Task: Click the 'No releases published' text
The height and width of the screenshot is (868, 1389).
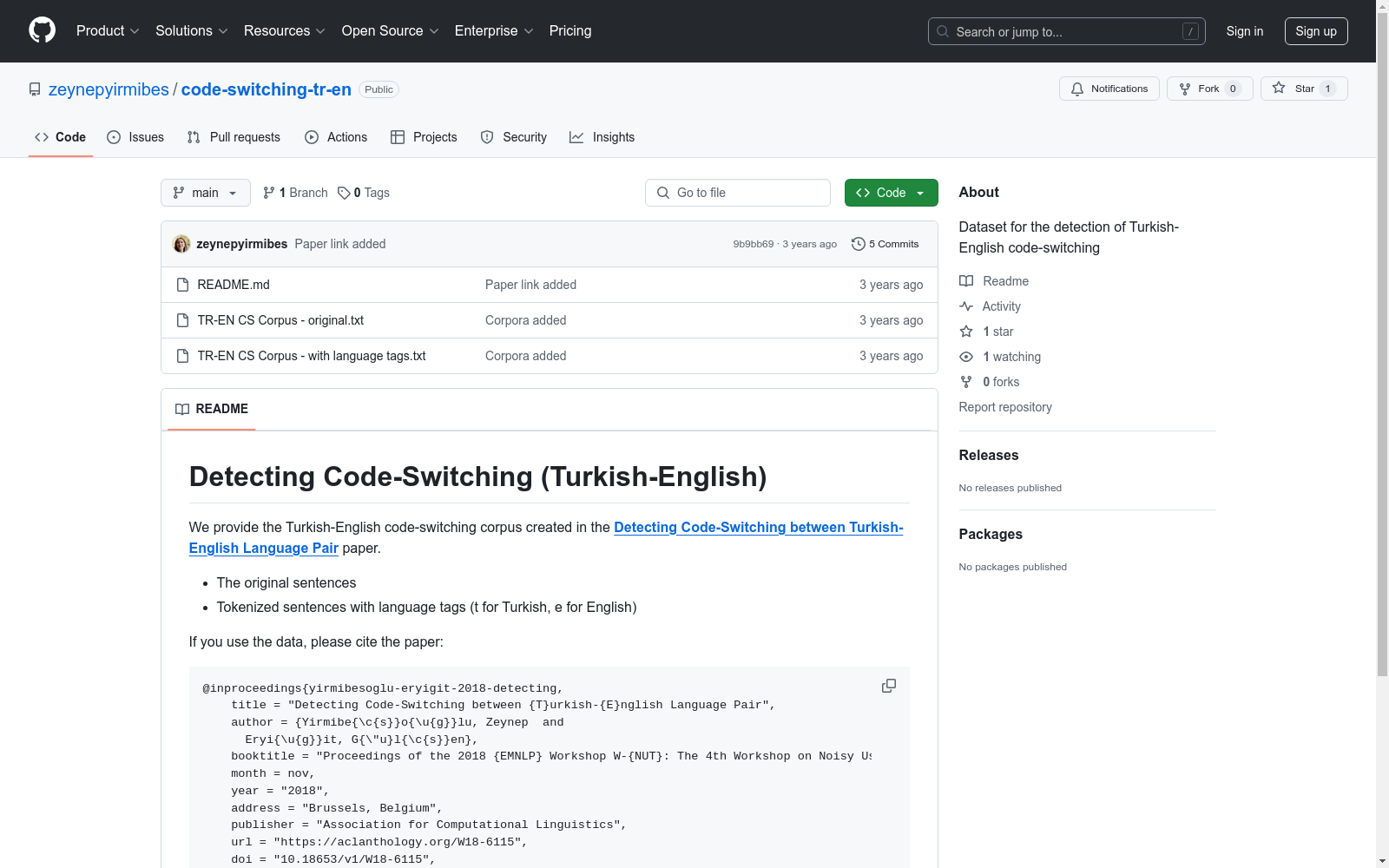Action: (1010, 488)
